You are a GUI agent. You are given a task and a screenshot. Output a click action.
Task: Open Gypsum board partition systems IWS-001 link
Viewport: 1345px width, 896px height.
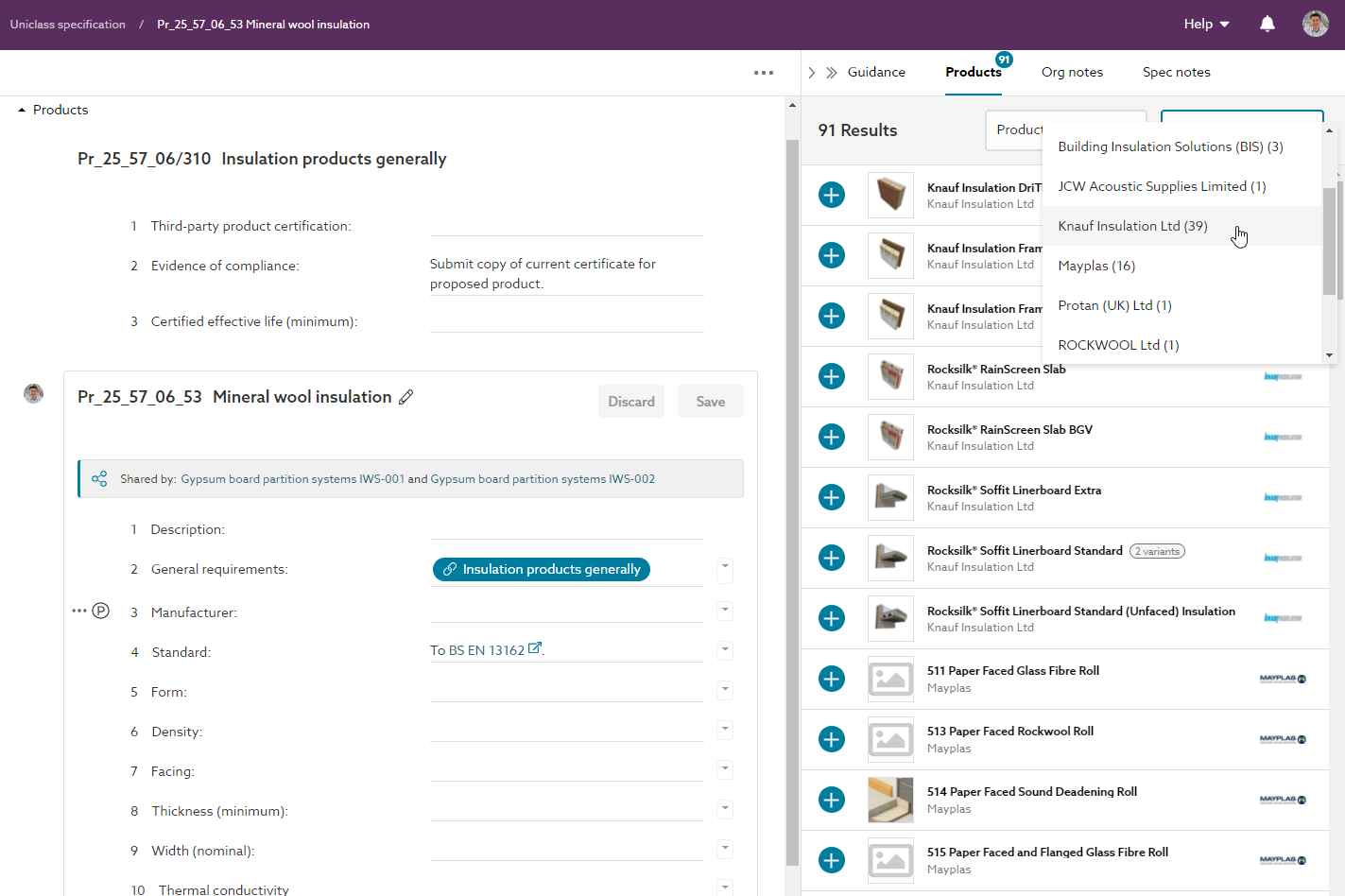pyautogui.click(x=292, y=479)
